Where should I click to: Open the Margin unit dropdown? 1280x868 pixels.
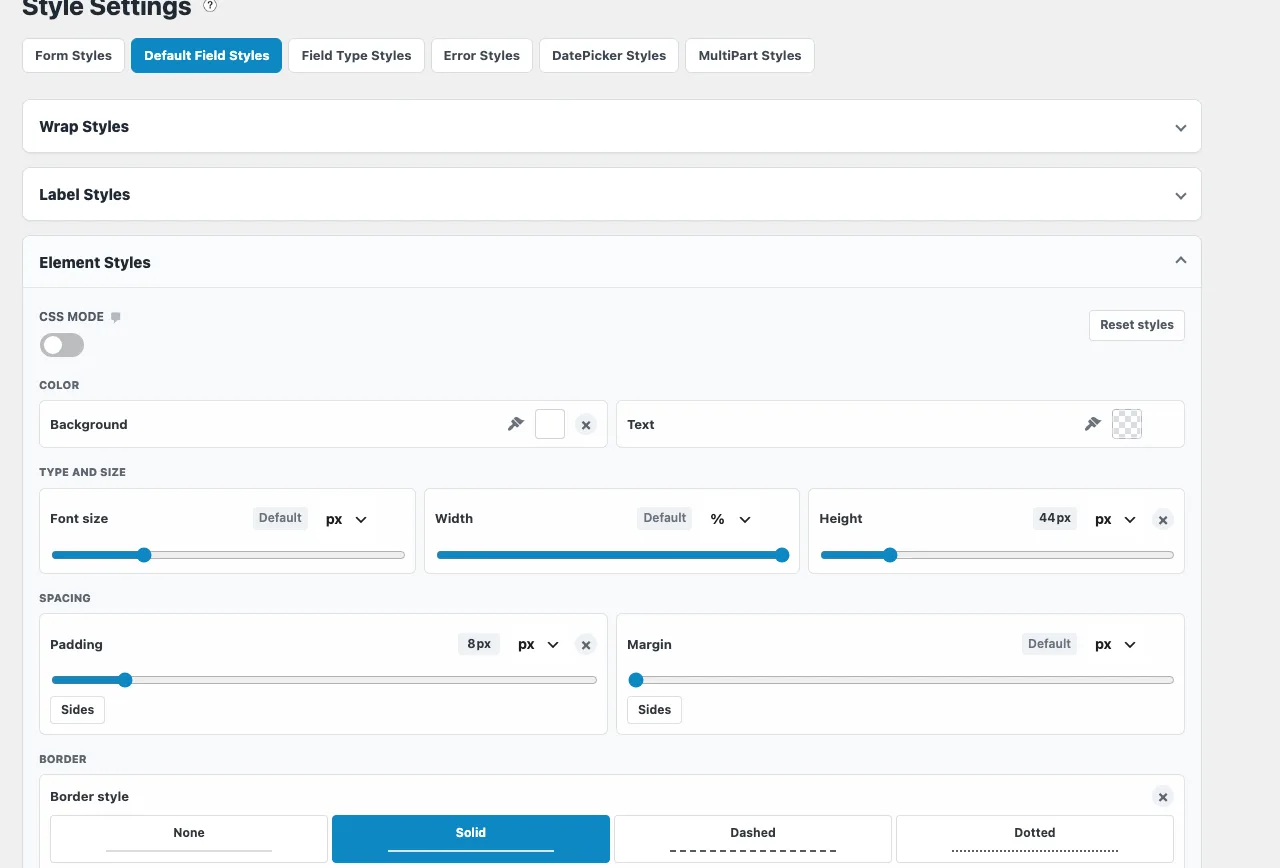1116,645
